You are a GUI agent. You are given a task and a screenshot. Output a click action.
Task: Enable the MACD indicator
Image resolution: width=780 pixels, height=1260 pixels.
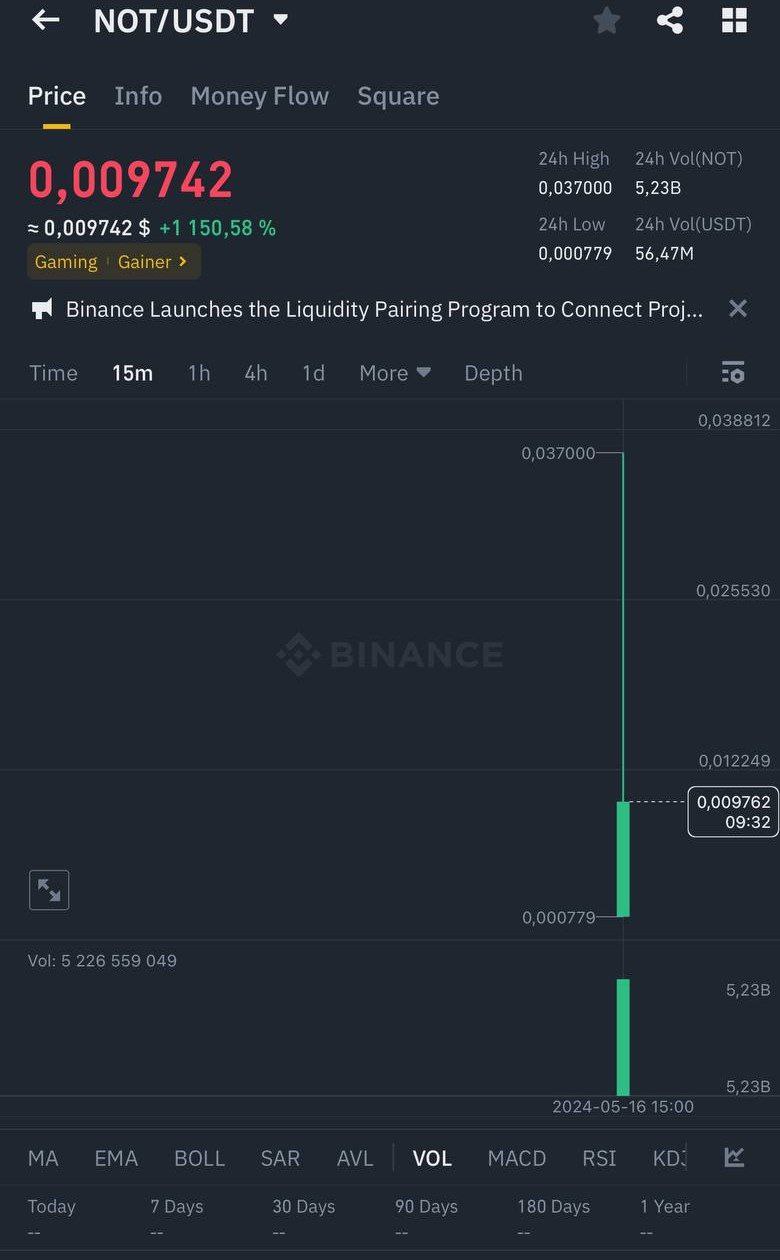pyautogui.click(x=516, y=1158)
